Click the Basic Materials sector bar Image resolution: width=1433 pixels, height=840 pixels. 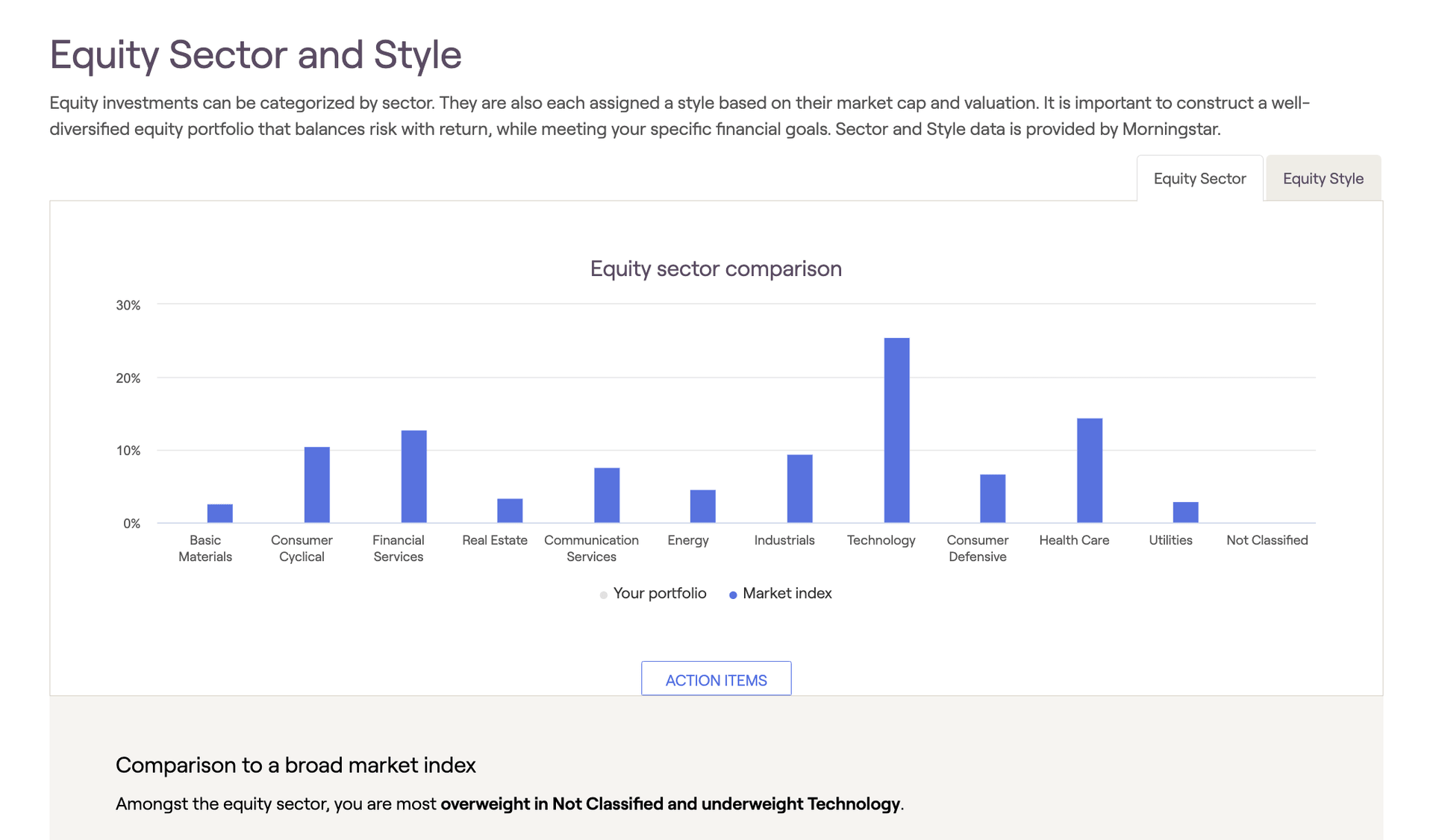pyautogui.click(x=220, y=513)
